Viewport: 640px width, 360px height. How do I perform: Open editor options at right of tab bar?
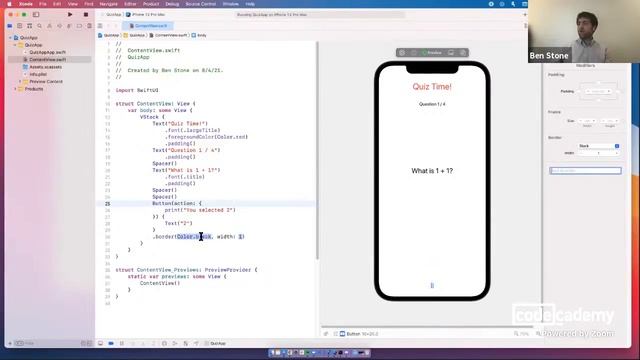coord(525,26)
